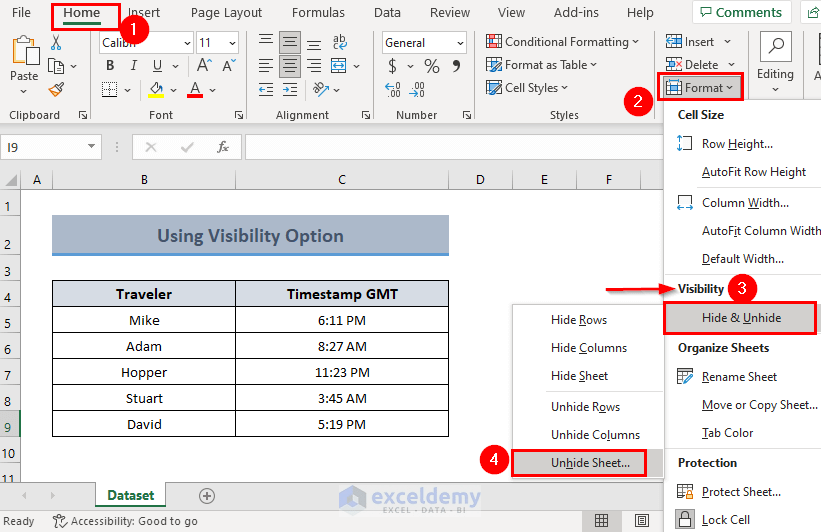This screenshot has width=821, height=532.
Task: Click the Paste clipboard icon
Action: click(24, 52)
